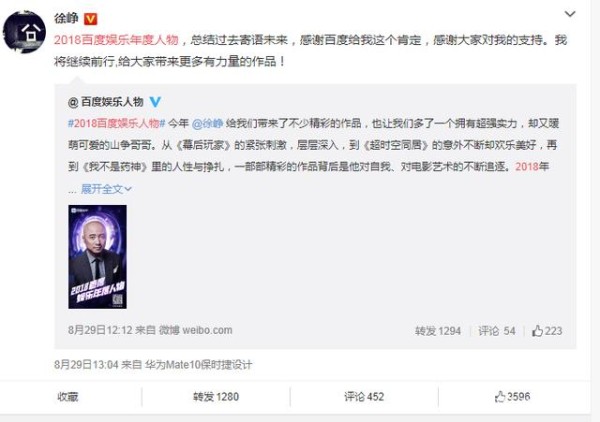Open the 转发 1280 repost tab
This screenshot has width=600, height=422.
[x=216, y=397]
